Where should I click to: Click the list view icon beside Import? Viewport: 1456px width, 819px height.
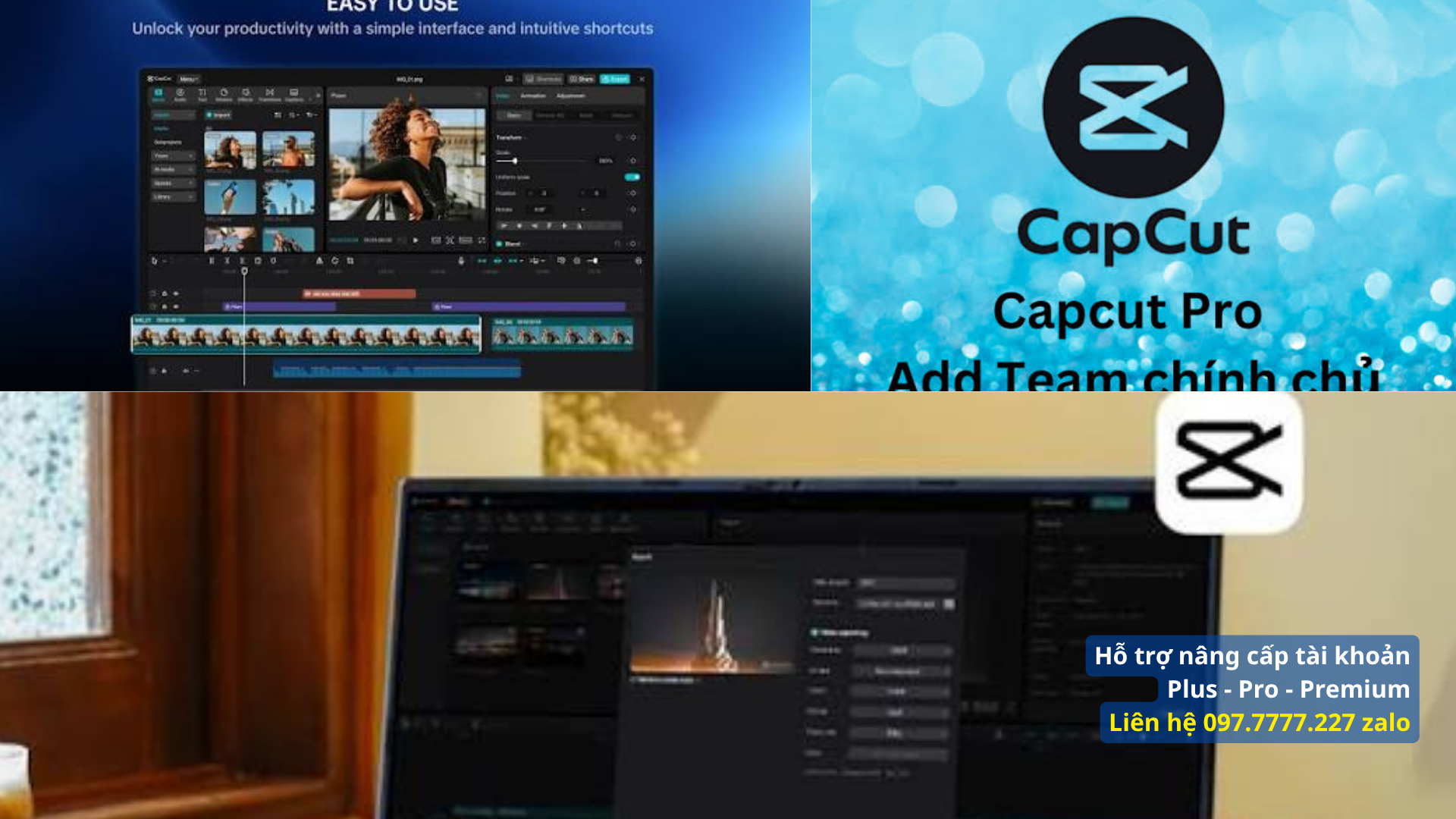click(278, 115)
